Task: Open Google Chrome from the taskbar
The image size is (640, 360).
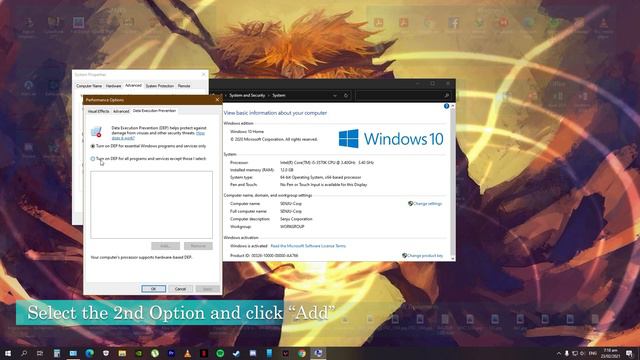Action: tap(302, 353)
